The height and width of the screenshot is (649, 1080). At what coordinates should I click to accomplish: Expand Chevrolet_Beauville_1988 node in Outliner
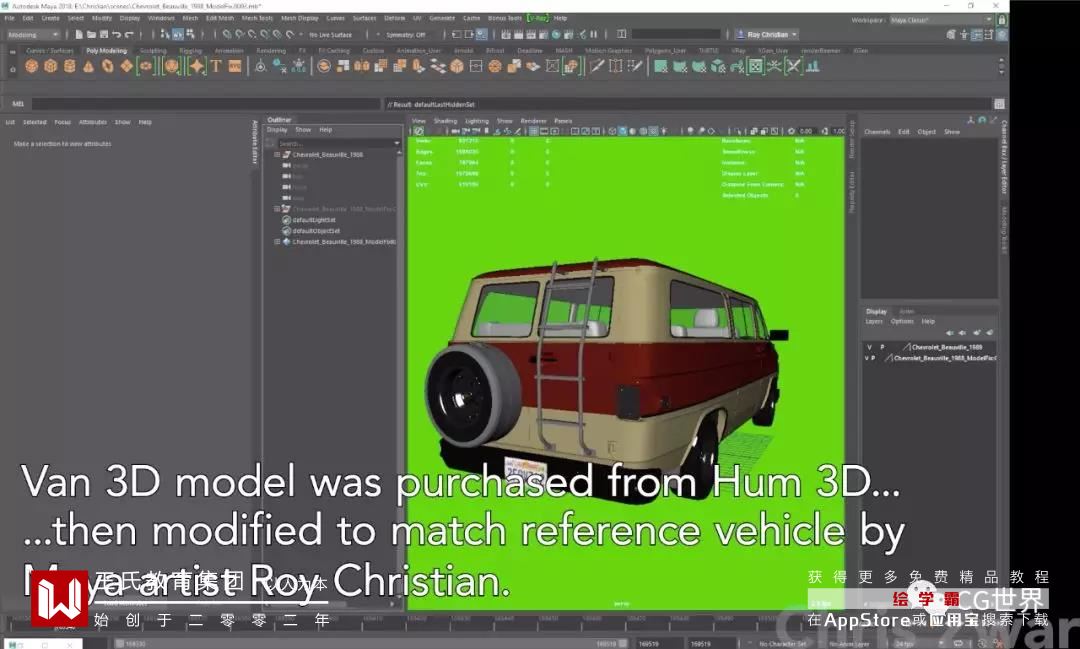point(277,155)
